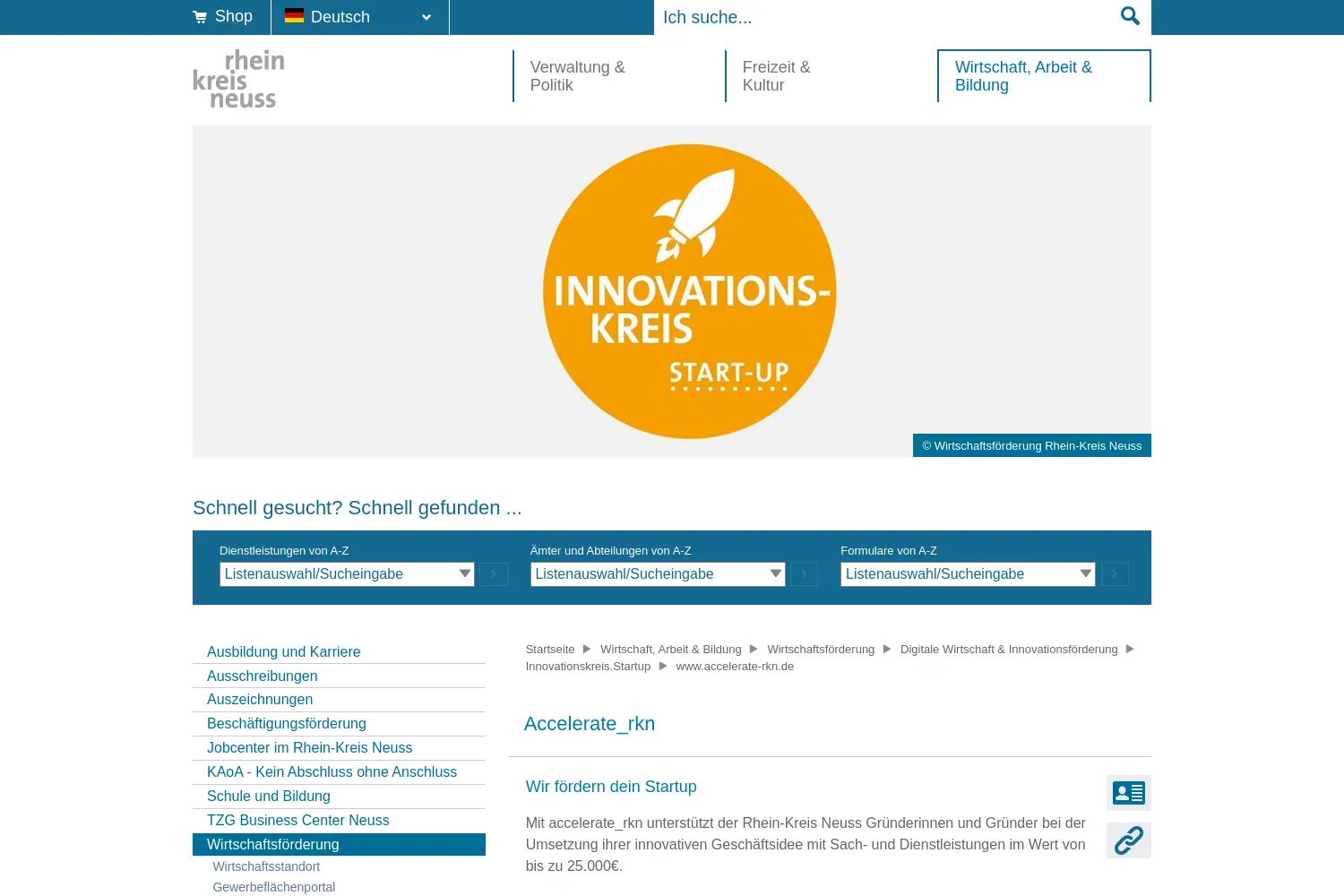Viewport: 1344px width, 896px height.
Task: Open Wirtschaft, Arbeit & Bildung menu
Action: [x=1044, y=76]
